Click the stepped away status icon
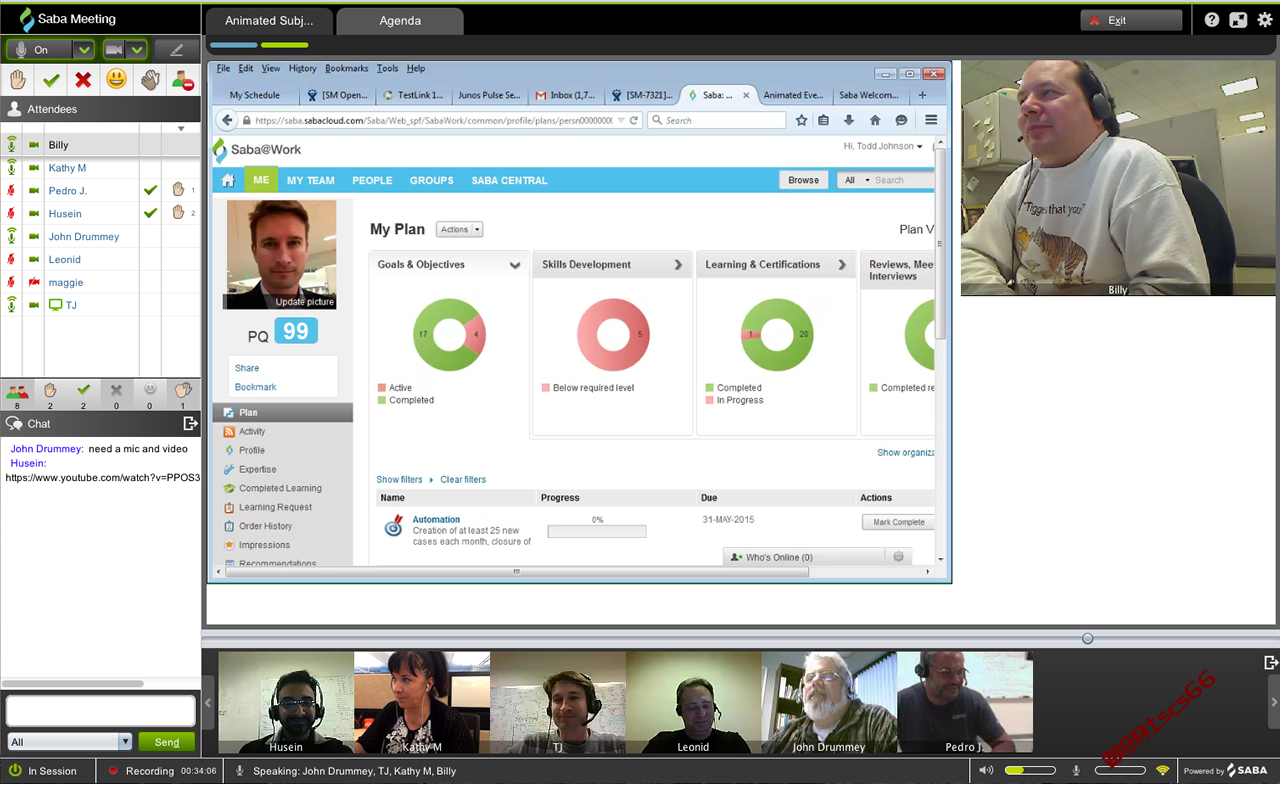The image size is (1280, 800). tap(182, 80)
